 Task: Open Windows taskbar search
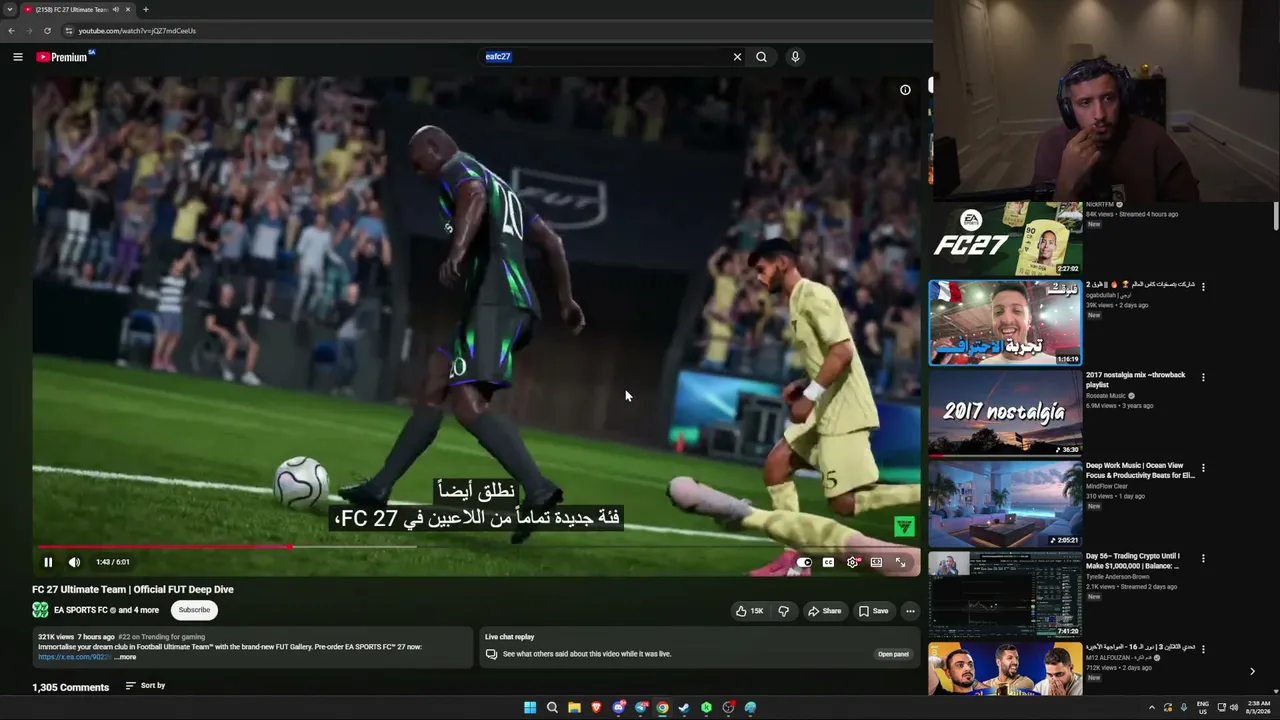pyautogui.click(x=552, y=708)
